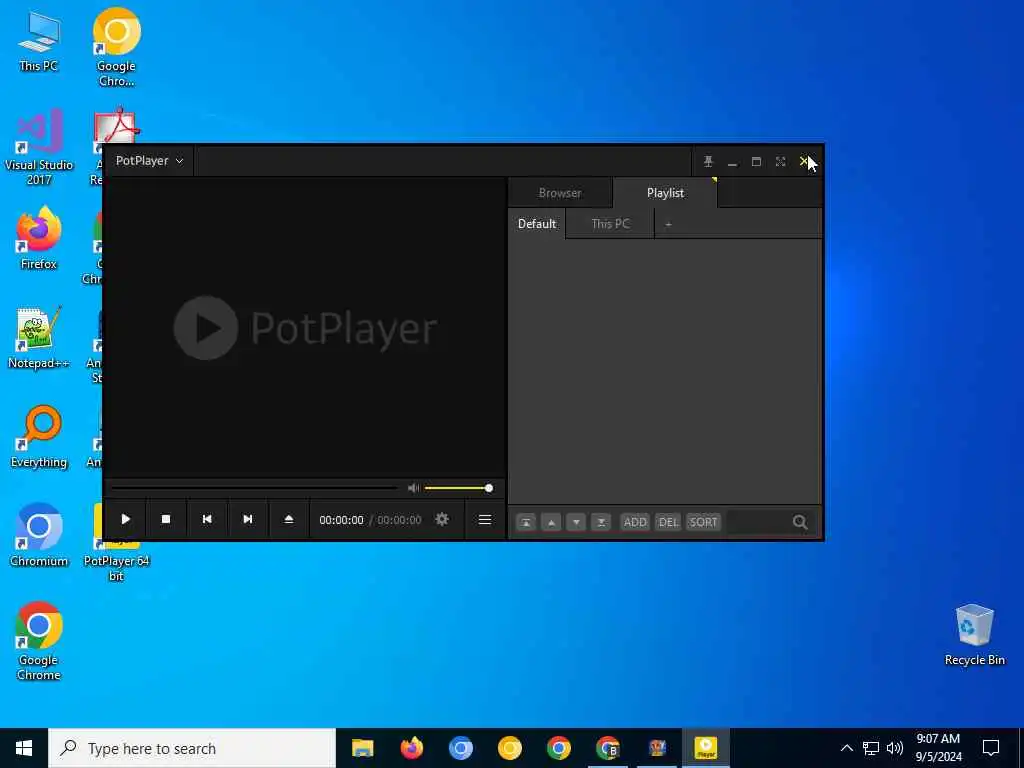Select the Firefox desktop icon
1024x768 pixels.
click(x=39, y=238)
